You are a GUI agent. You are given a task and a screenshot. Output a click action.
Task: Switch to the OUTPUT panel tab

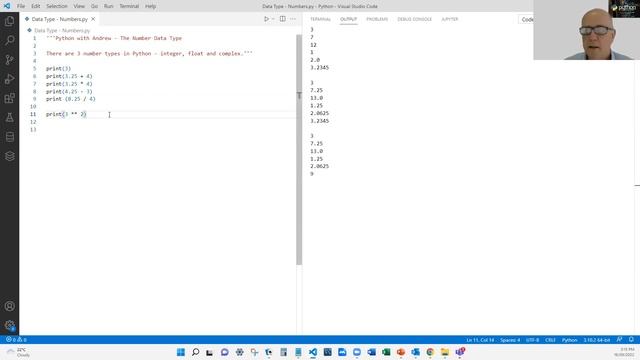pos(348,19)
